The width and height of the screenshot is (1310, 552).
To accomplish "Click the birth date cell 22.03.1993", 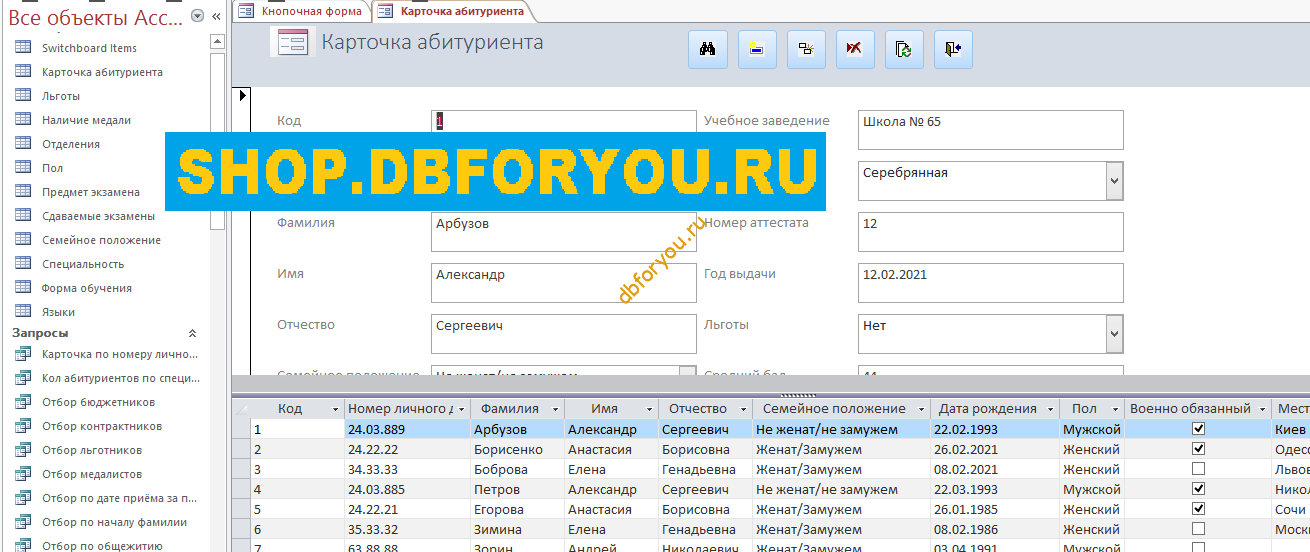I will [994, 490].
